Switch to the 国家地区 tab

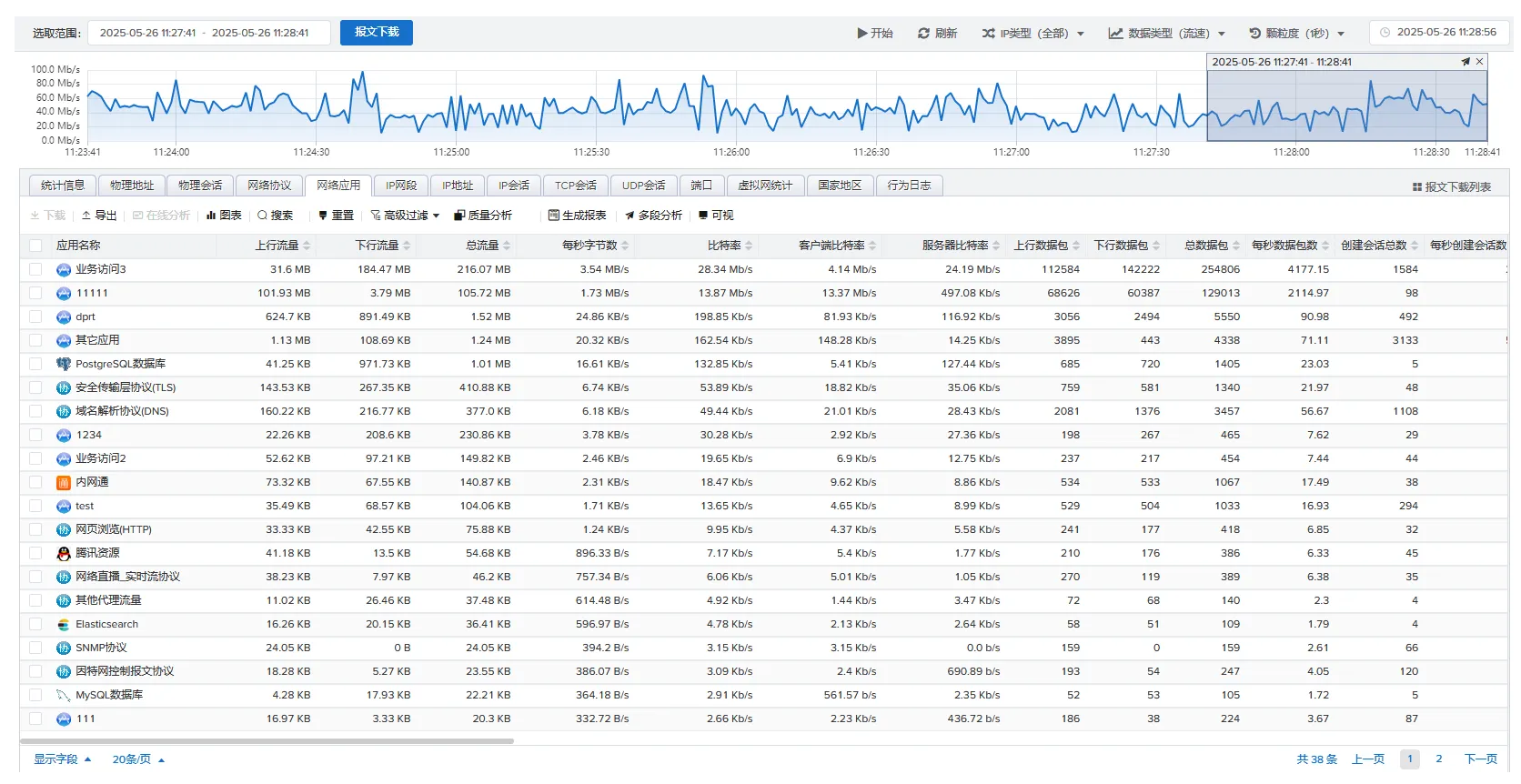point(840,186)
